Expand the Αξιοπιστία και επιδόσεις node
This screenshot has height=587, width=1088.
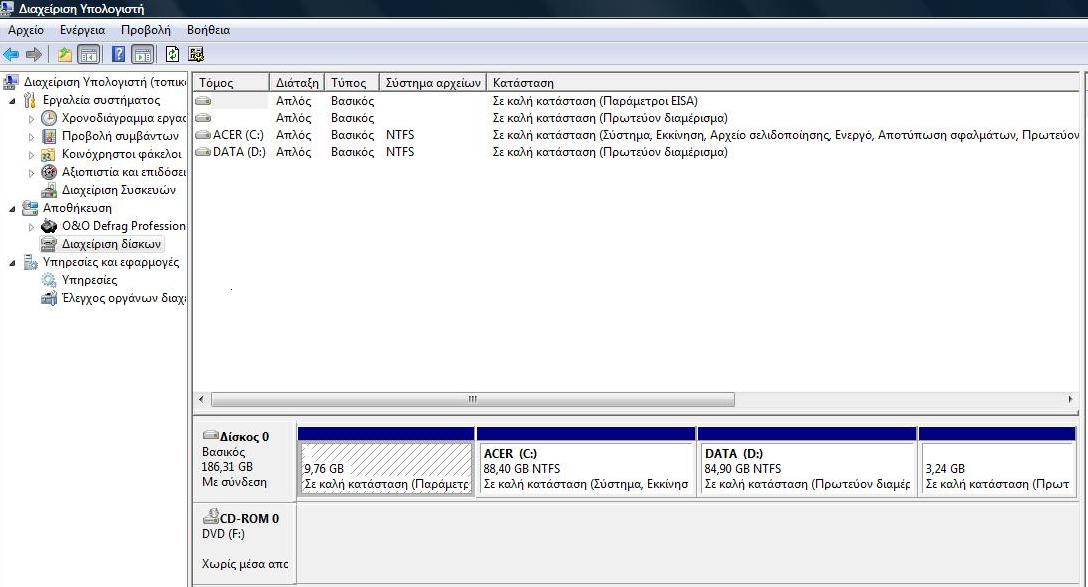[x=31, y=173]
